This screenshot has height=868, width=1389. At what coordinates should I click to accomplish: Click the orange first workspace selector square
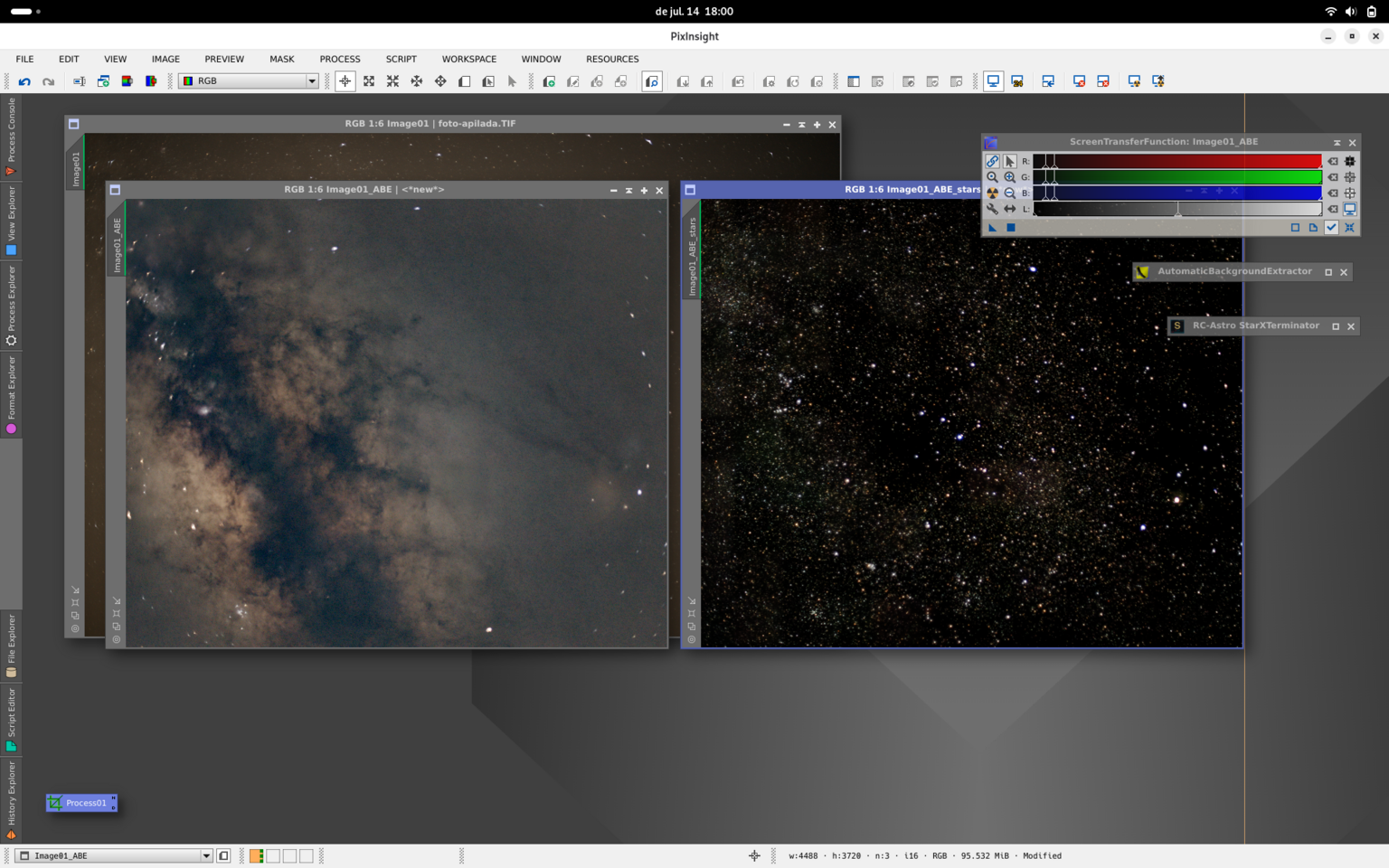click(x=257, y=855)
